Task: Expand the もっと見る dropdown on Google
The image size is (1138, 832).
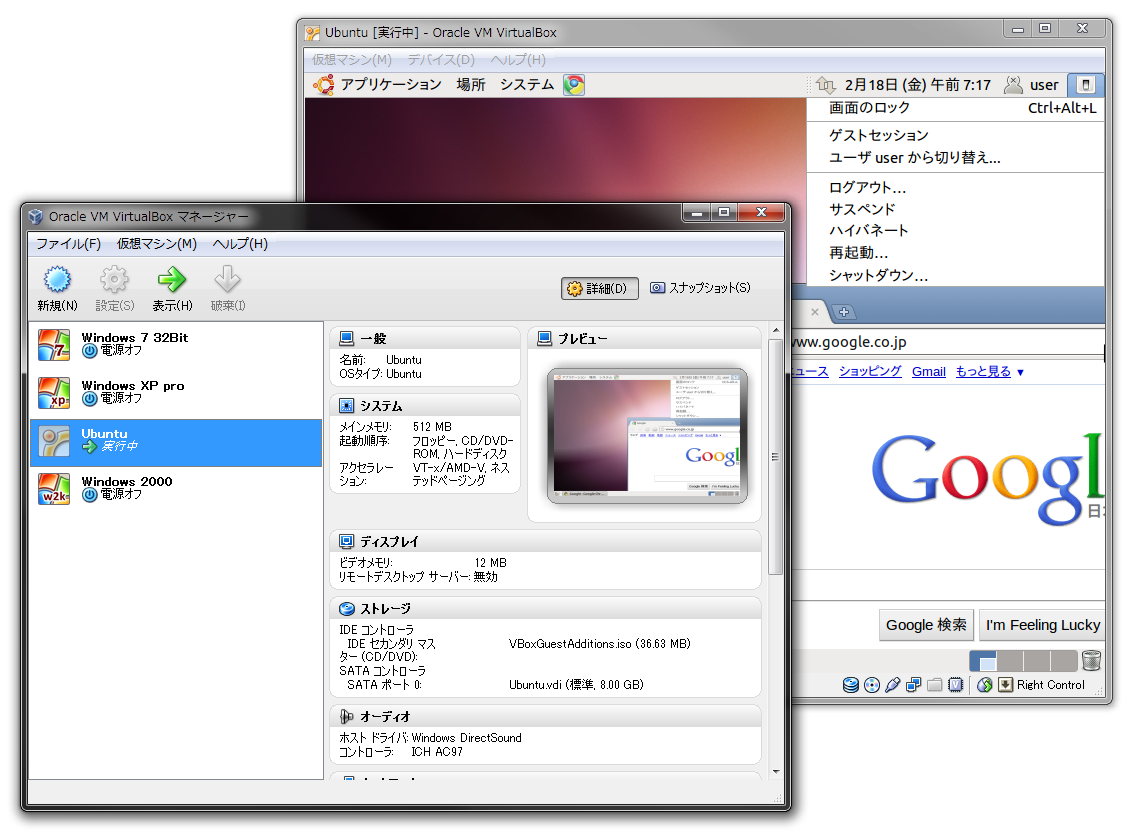Action: pos(989,372)
